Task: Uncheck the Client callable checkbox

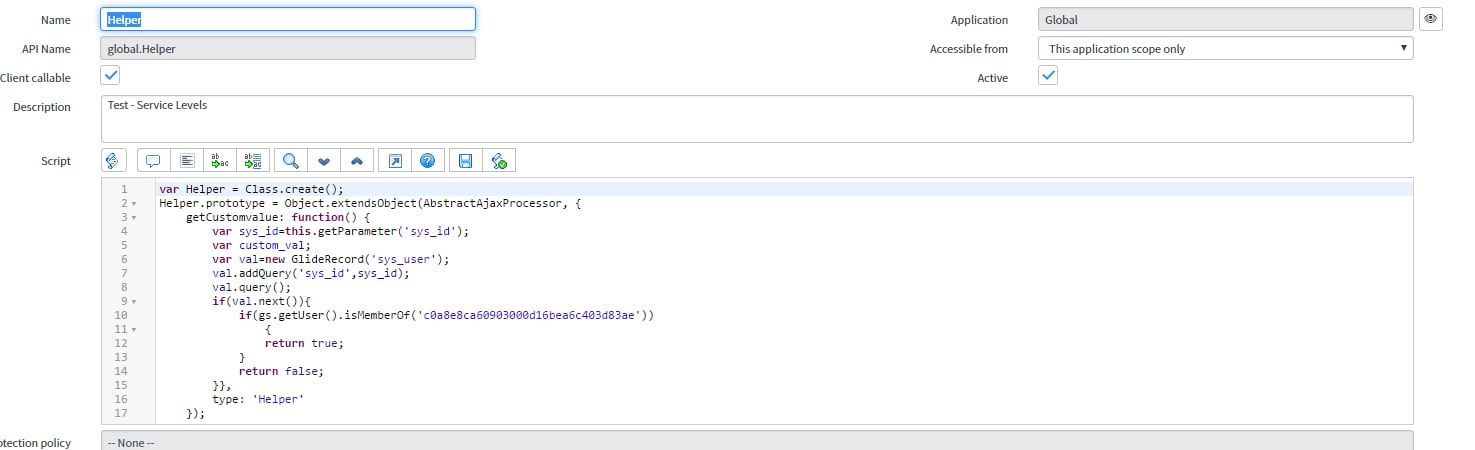Action: tap(111, 76)
